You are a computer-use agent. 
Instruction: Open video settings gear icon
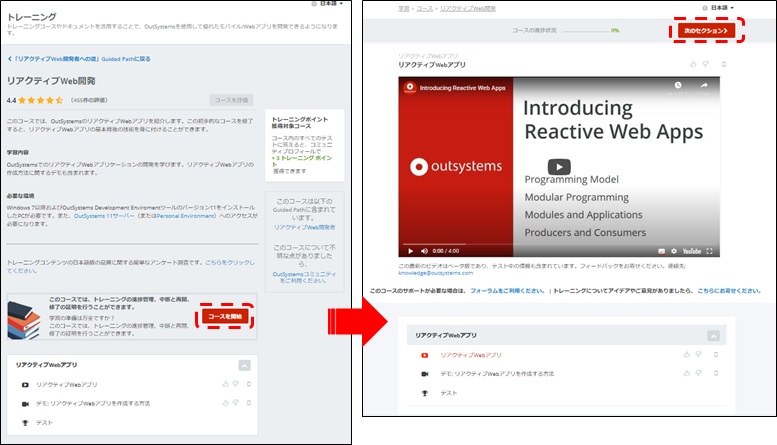(673, 250)
